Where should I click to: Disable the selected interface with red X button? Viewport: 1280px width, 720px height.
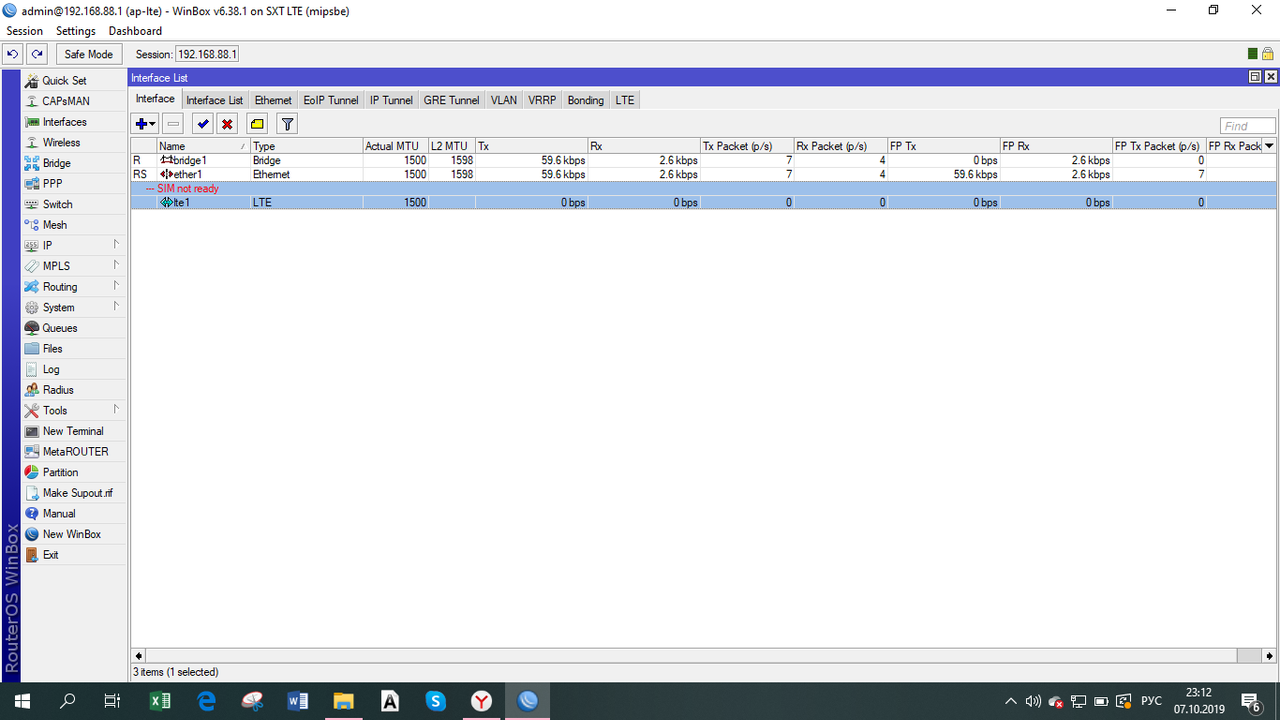pos(227,124)
